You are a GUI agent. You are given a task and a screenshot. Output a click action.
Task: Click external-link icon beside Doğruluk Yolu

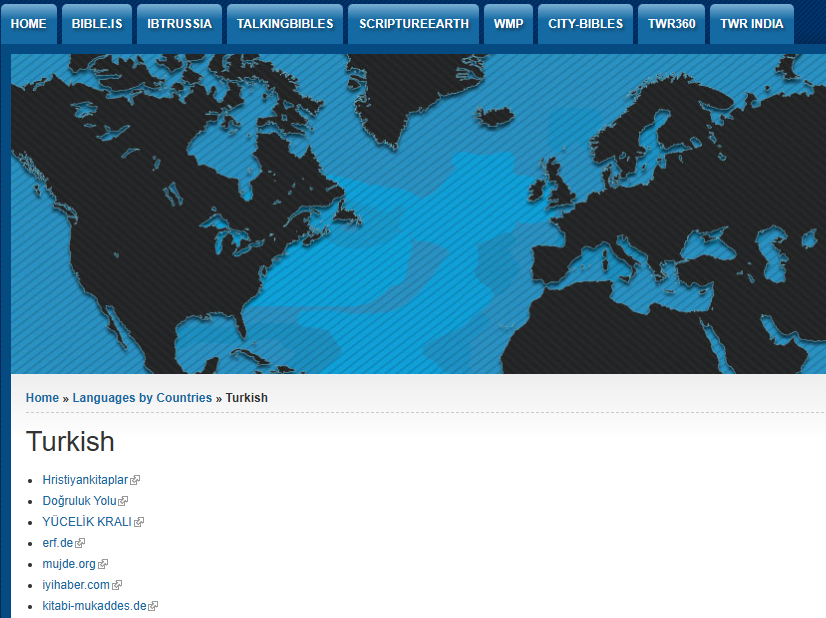[123, 501]
